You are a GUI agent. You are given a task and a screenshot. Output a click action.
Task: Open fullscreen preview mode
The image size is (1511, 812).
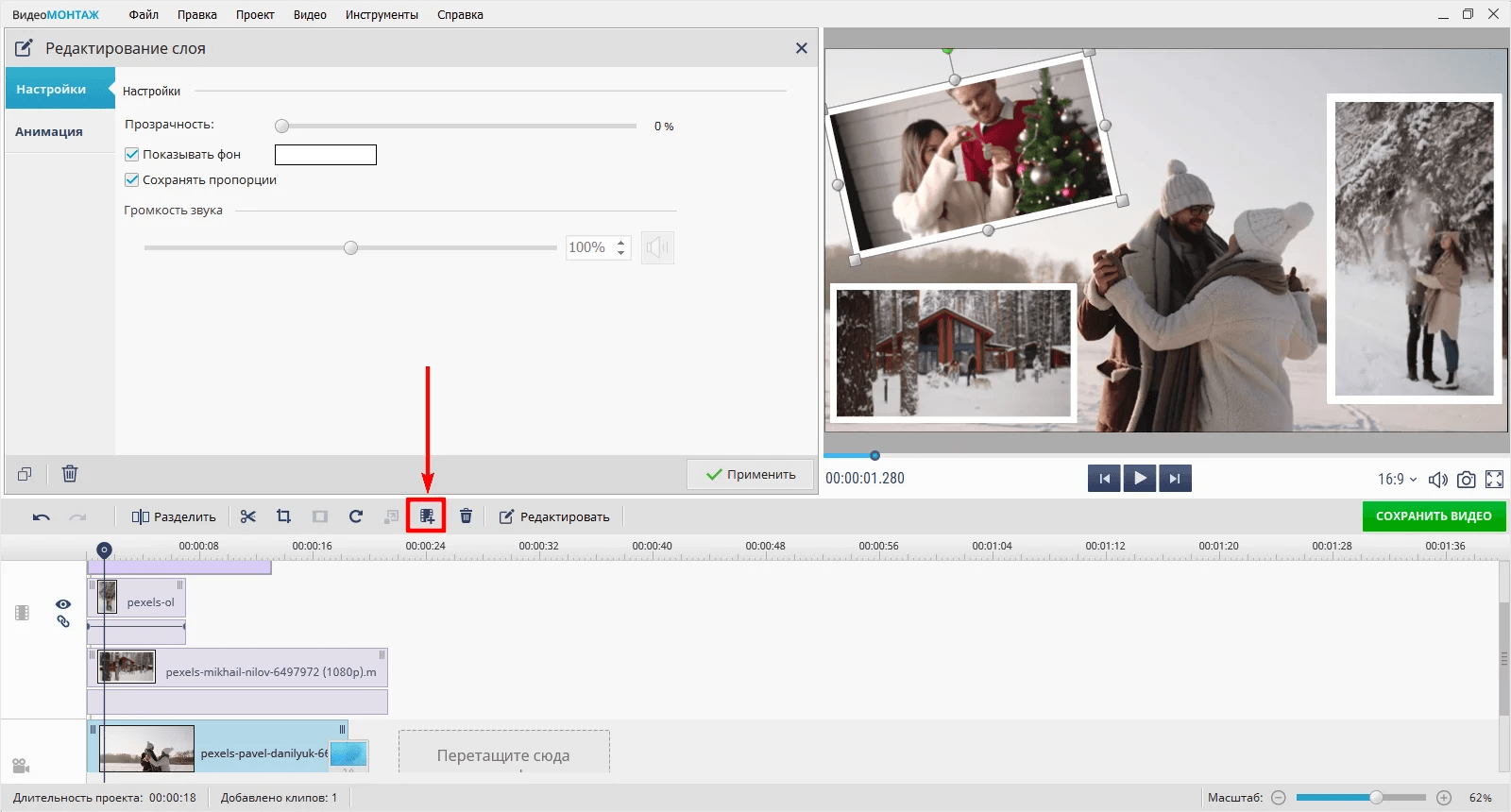(1494, 480)
